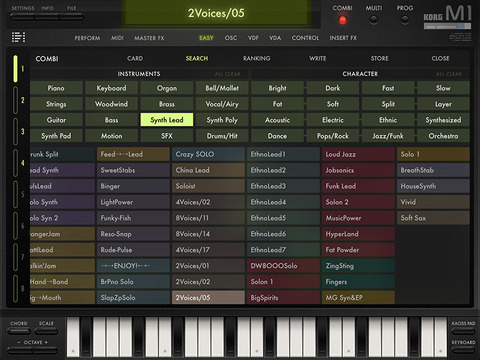Load the SlapZpSolo preset
This screenshot has width=480, height=360.
[x=133, y=298]
